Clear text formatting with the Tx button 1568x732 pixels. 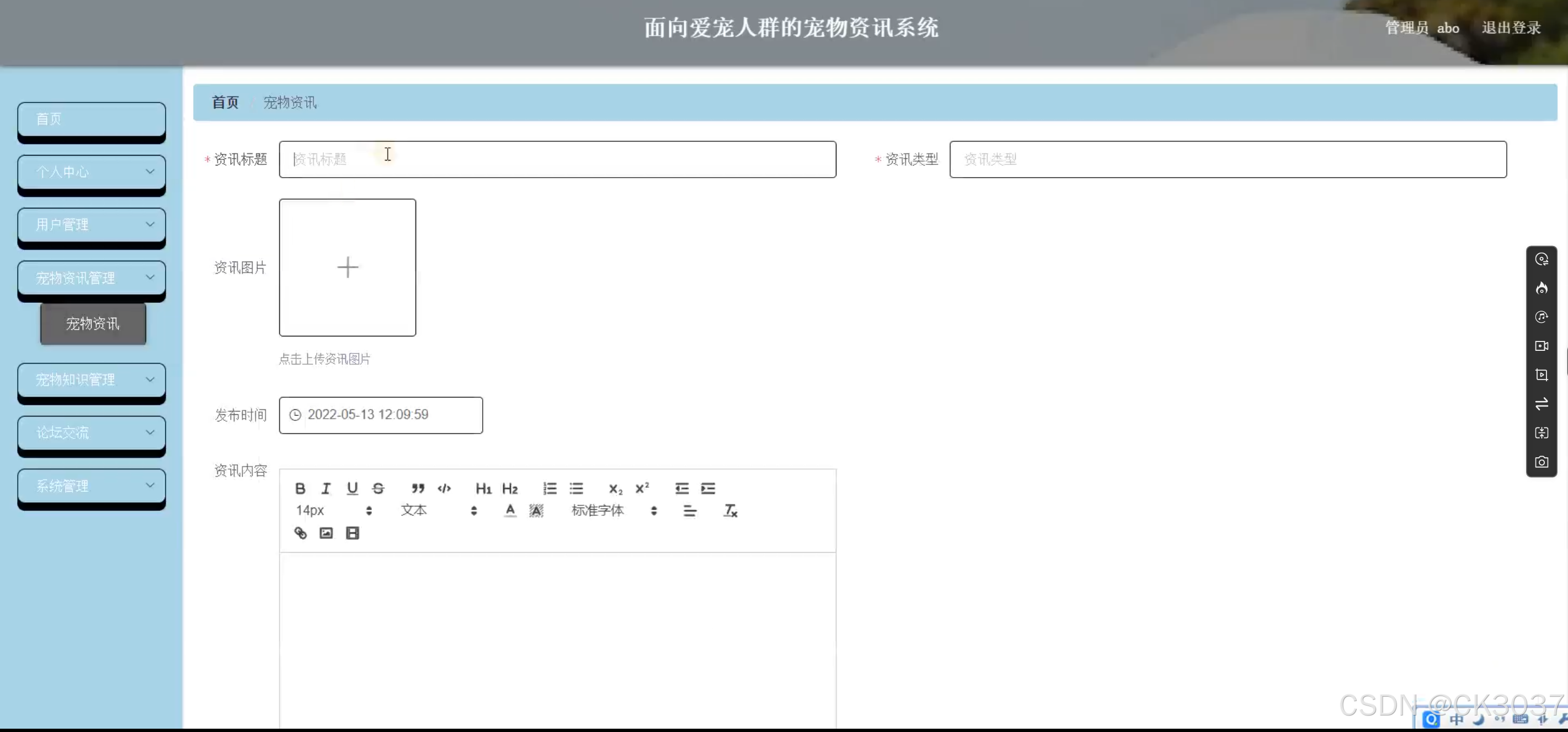tap(730, 511)
